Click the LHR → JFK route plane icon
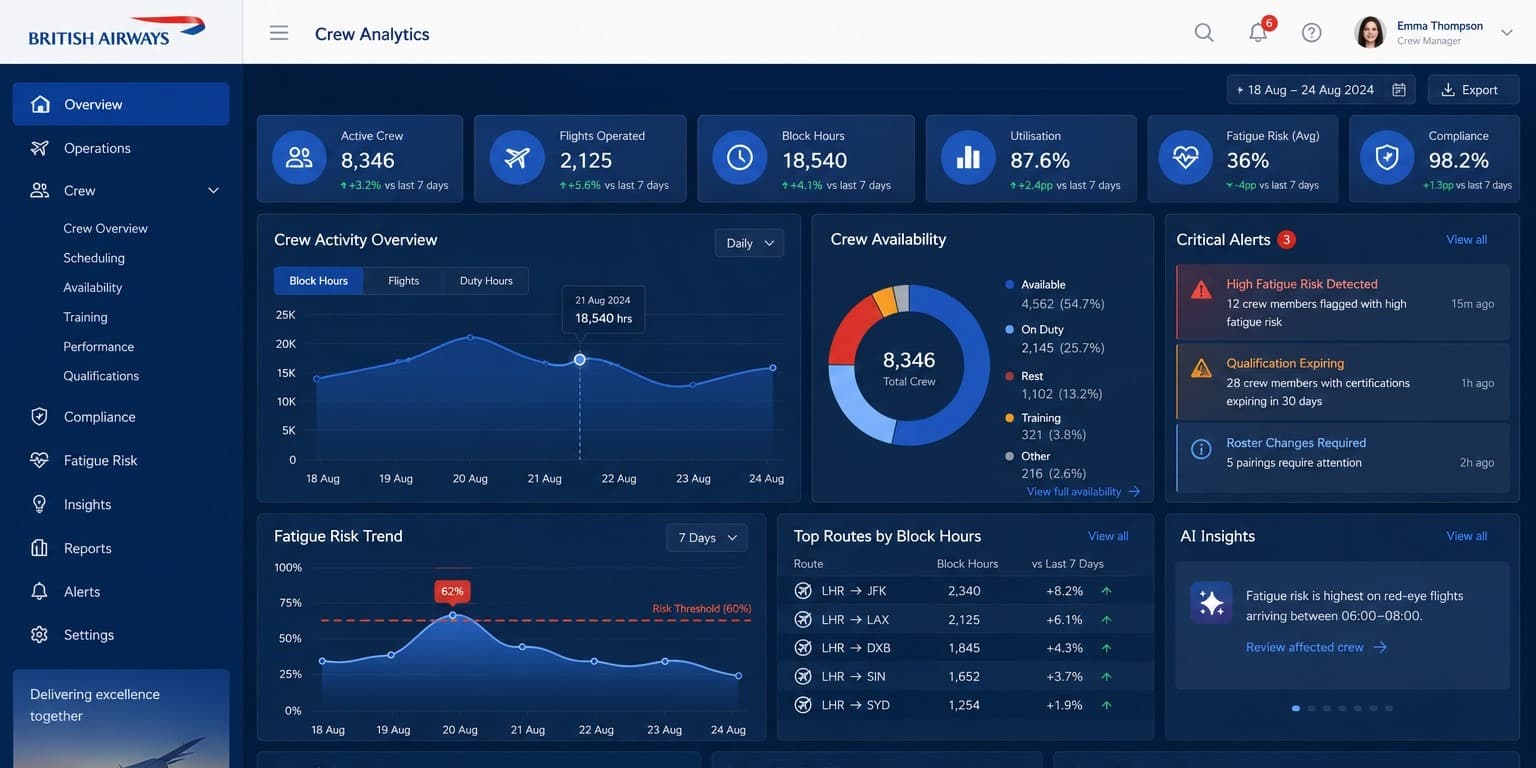 [802, 591]
